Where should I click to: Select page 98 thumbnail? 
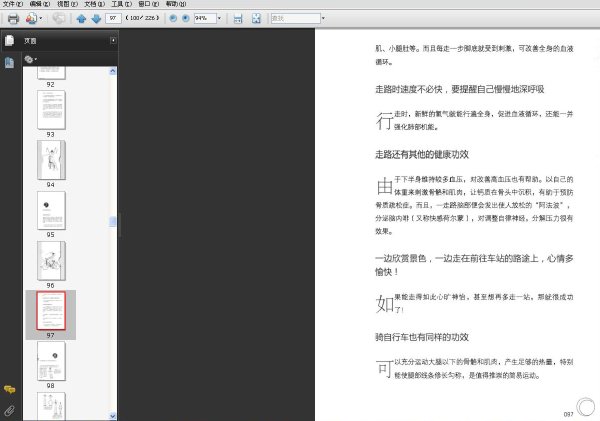tap(51, 361)
